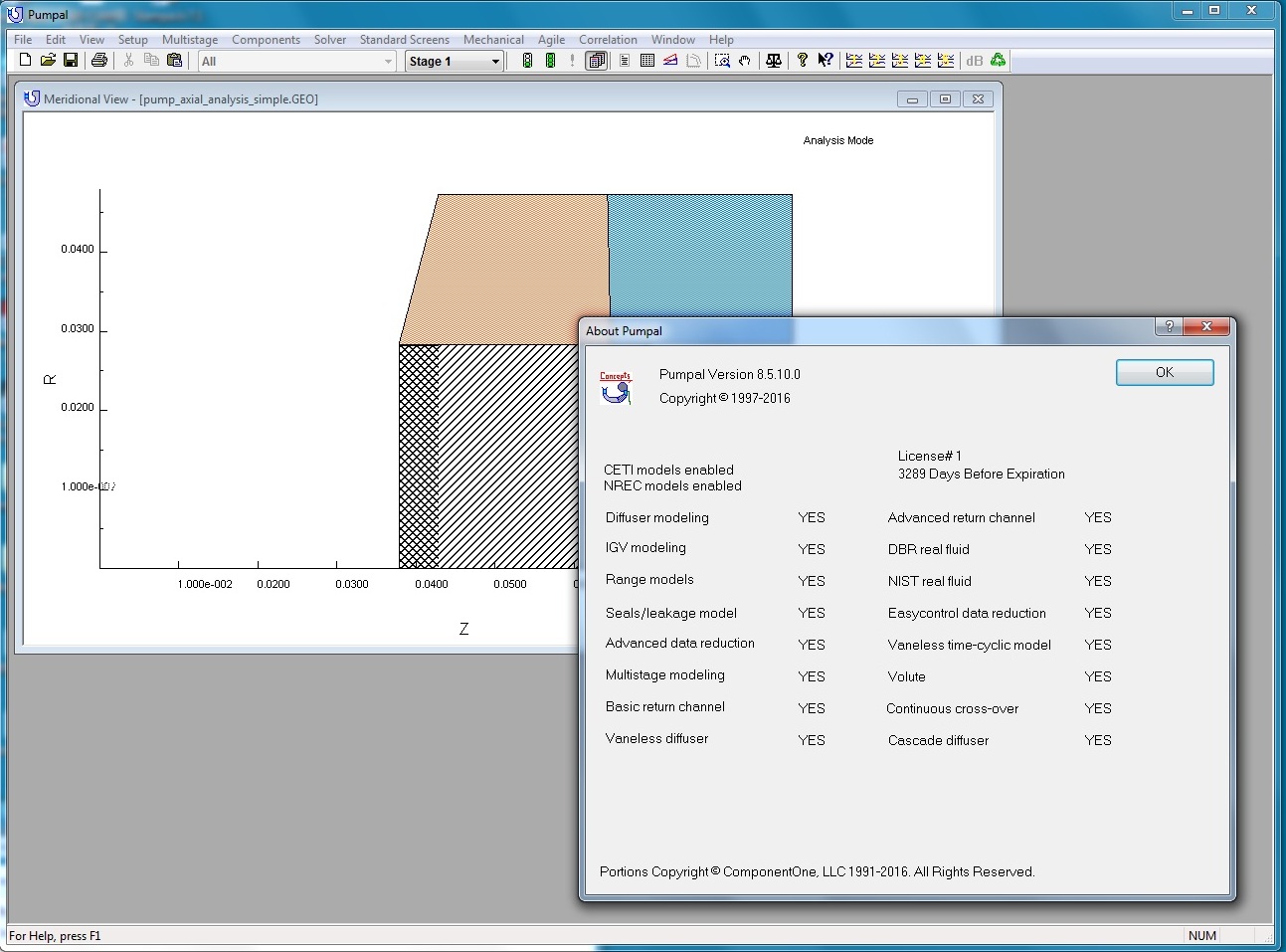This screenshot has width=1286, height=952.
Task: Click 'Pumpal Version 8.5.10.0' text
Action: pos(729,374)
